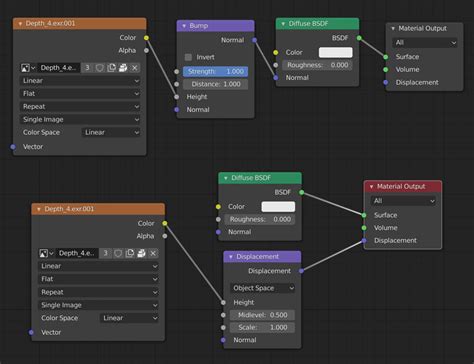Image resolution: width=474 pixels, height=364 pixels.
Task: Open Repeat dropdown in Displacement-linked image node
Action: pos(98,292)
